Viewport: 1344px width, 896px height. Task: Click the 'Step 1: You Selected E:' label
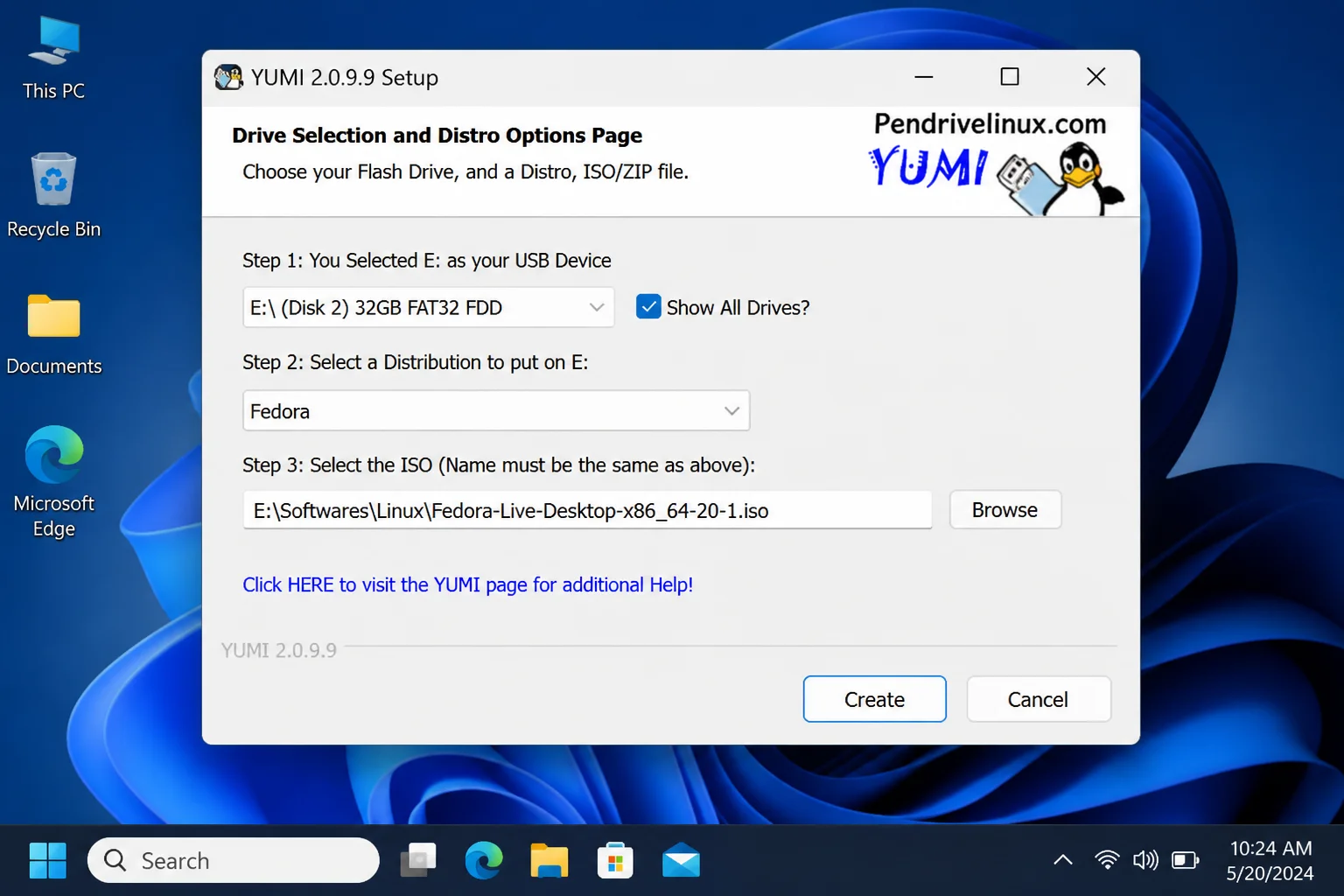point(427,261)
